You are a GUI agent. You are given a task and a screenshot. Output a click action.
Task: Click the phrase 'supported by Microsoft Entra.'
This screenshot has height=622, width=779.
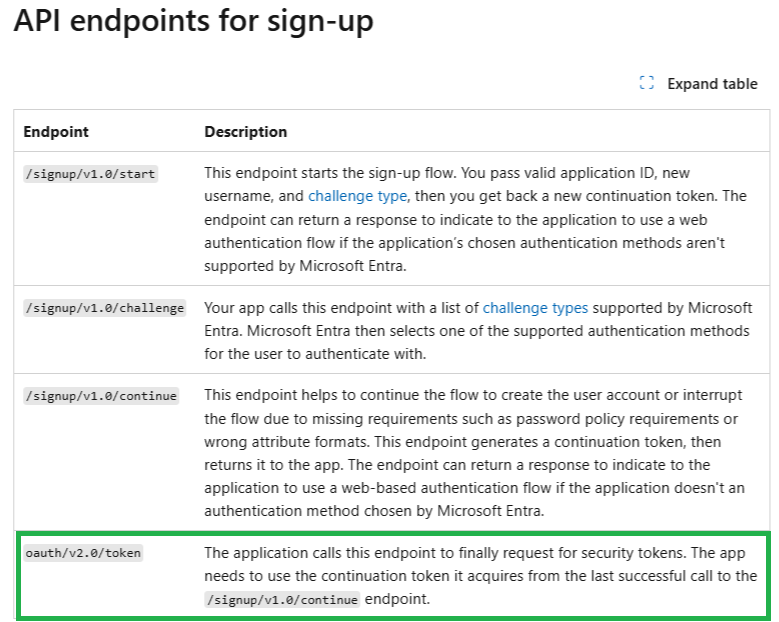[305, 266]
